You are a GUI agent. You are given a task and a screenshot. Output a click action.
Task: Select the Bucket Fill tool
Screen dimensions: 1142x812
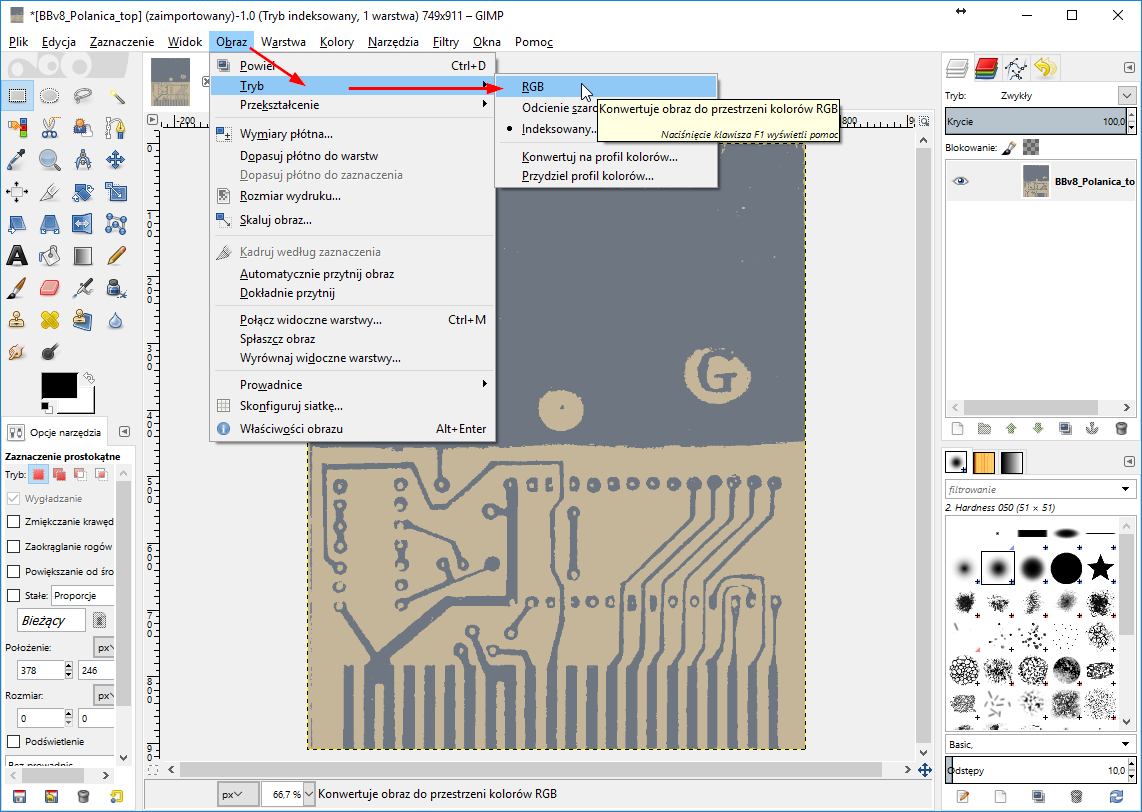point(49,256)
